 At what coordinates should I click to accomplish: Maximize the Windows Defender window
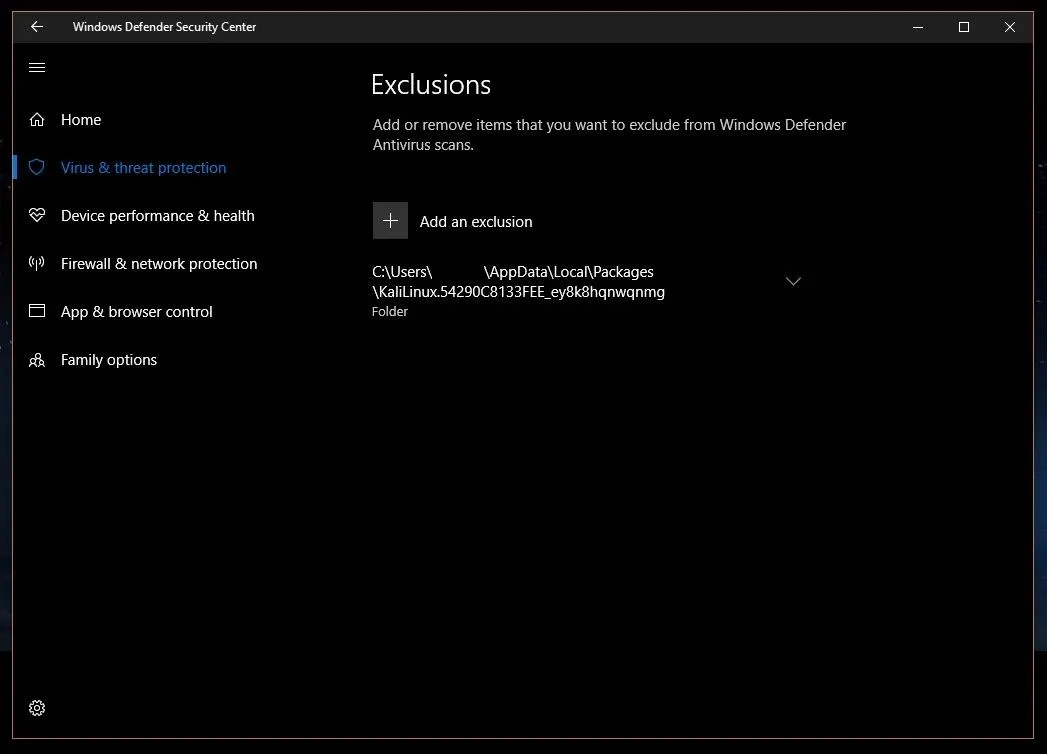(964, 27)
